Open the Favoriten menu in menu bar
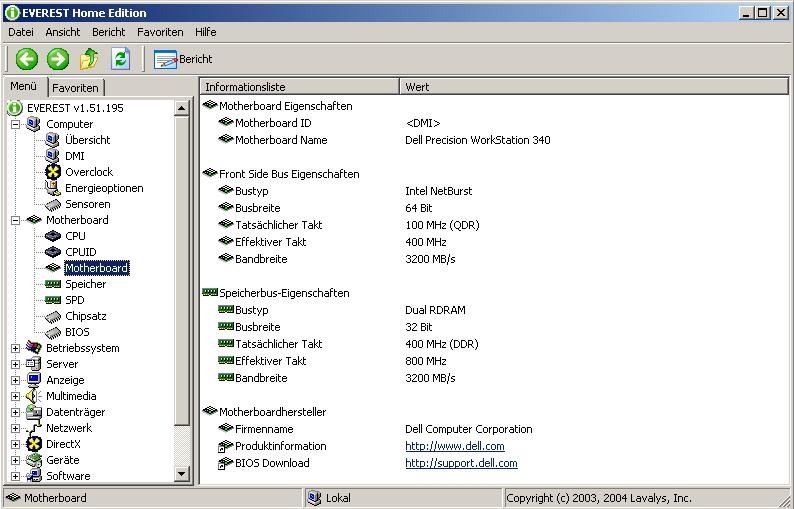794x509 pixels. point(160,32)
